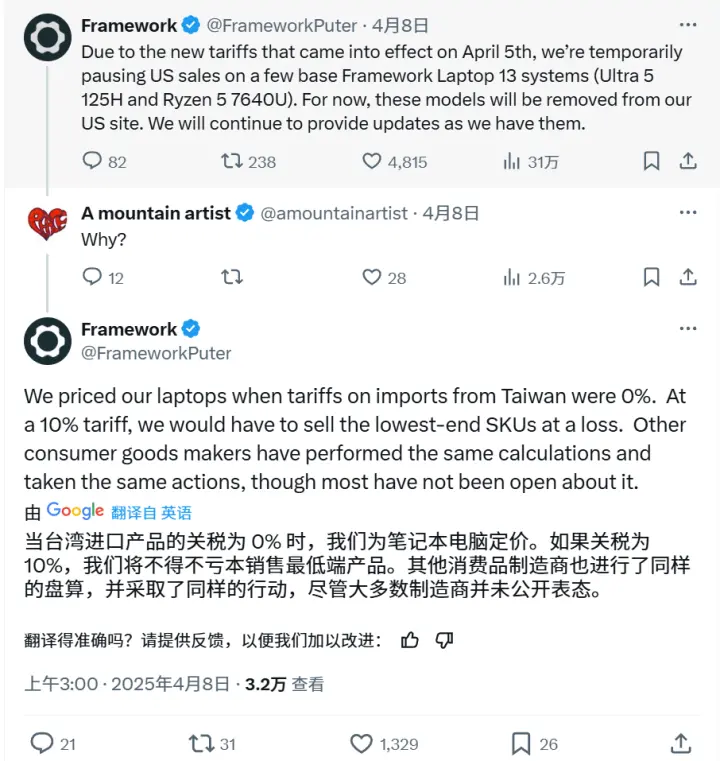Image resolution: width=720 pixels, height=761 pixels.
Task: Bookmark Framework's first post
Action: pos(651,161)
